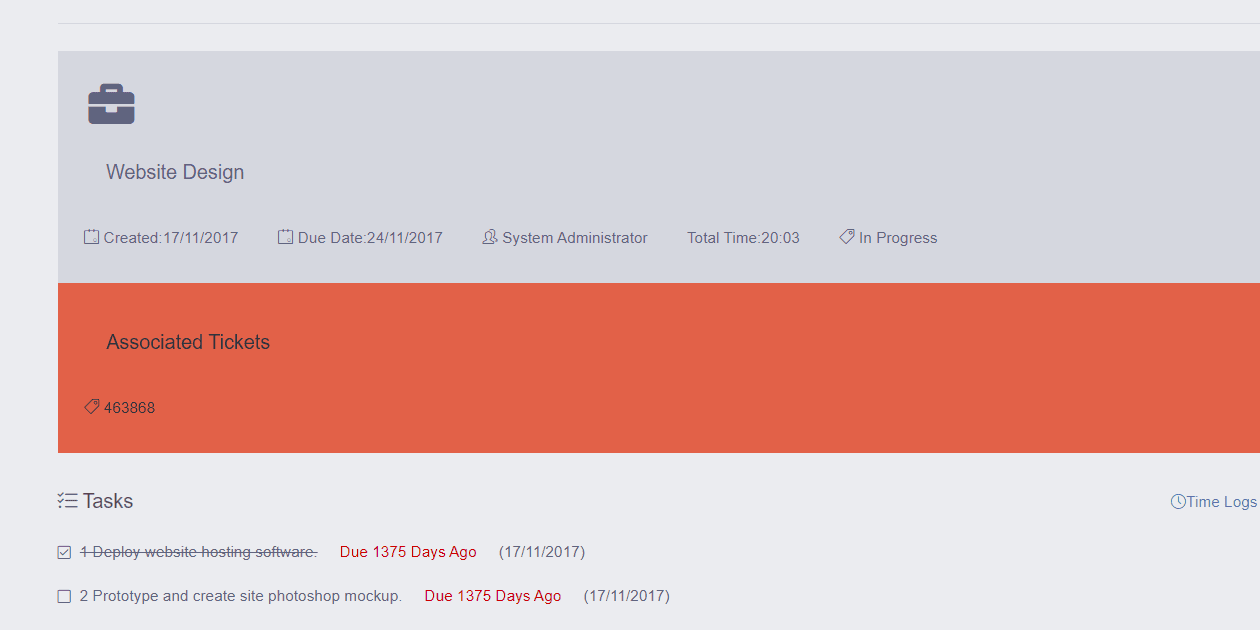Click the clock icon beside Time Logs
This screenshot has width=1260, height=630.
coord(1178,502)
